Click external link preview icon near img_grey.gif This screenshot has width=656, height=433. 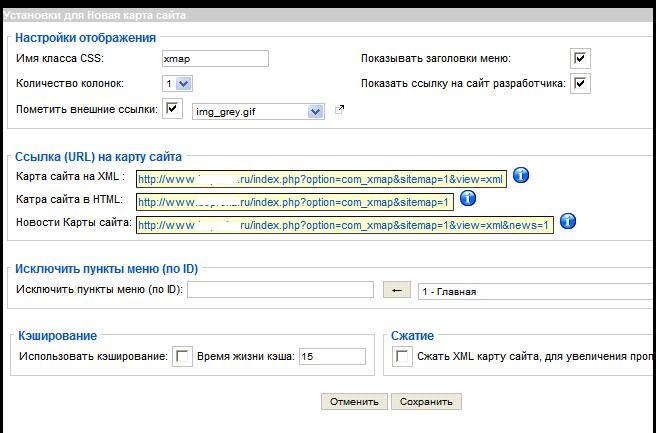(339, 109)
